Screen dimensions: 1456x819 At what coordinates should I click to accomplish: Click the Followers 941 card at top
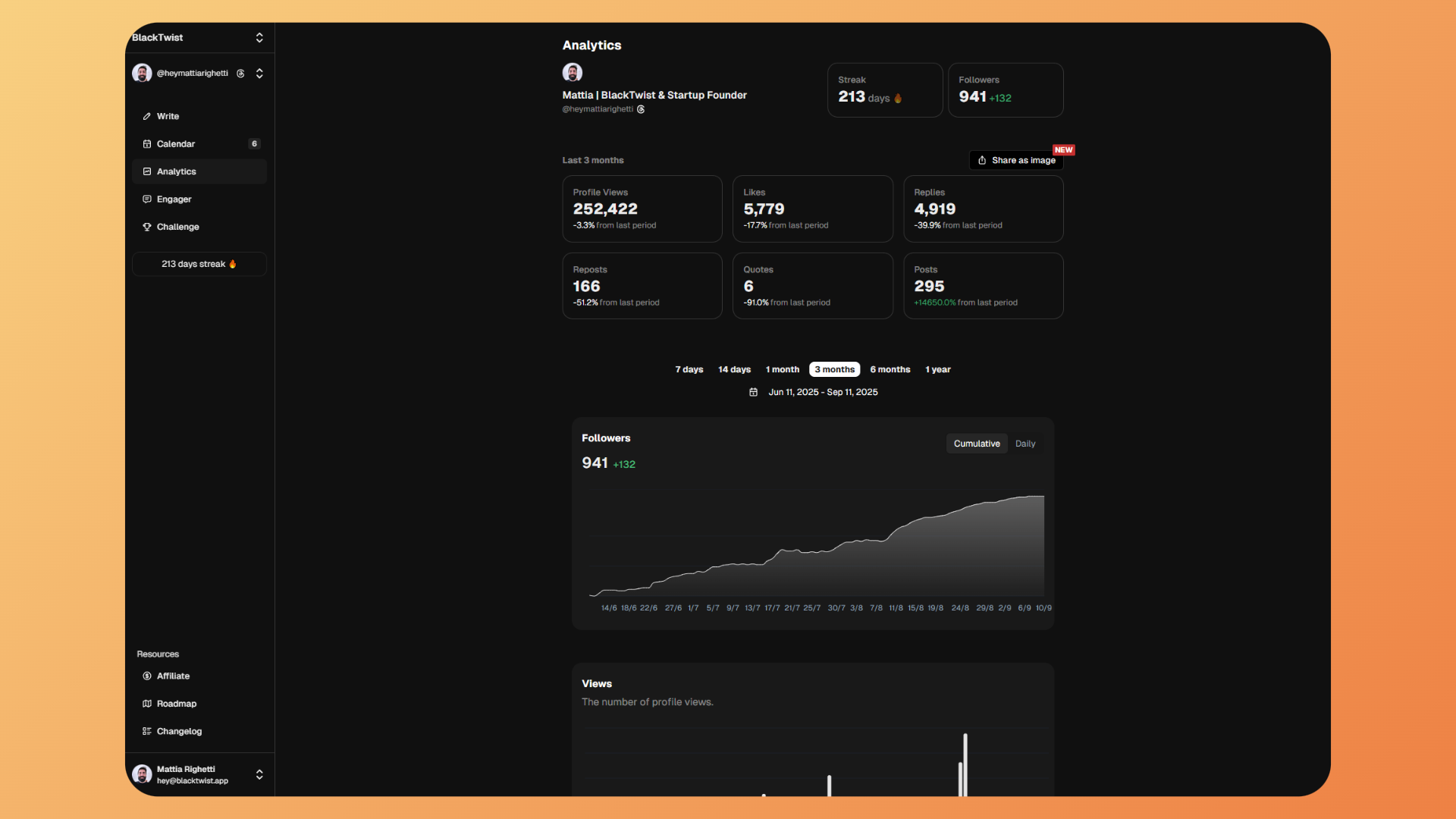[1006, 90]
